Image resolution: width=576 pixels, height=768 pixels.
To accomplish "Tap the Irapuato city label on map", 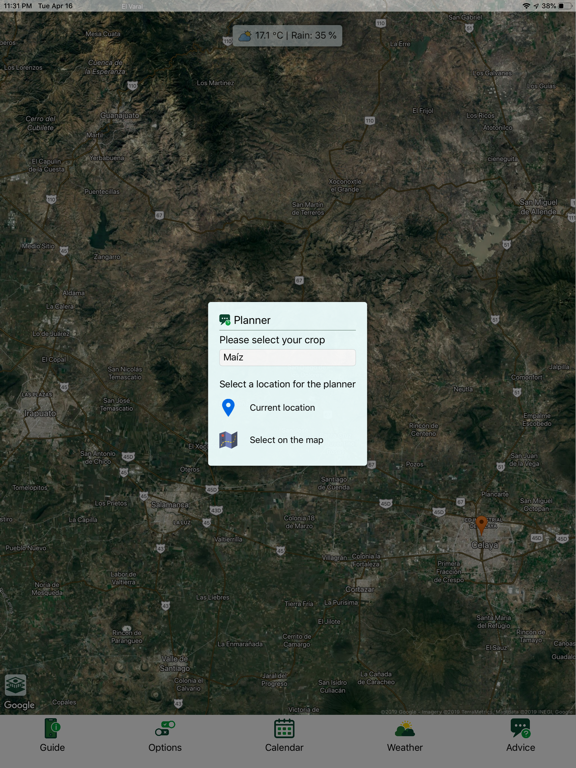I will 40,413.
